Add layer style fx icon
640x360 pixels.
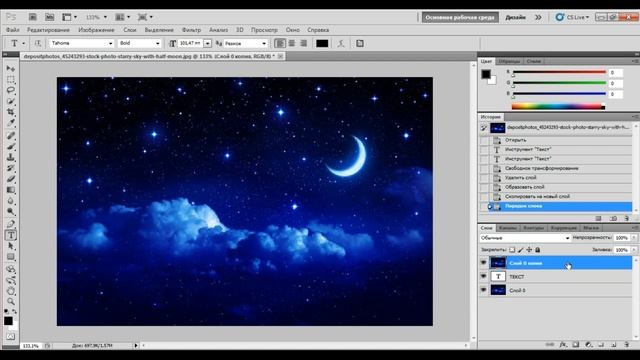(x=563, y=345)
